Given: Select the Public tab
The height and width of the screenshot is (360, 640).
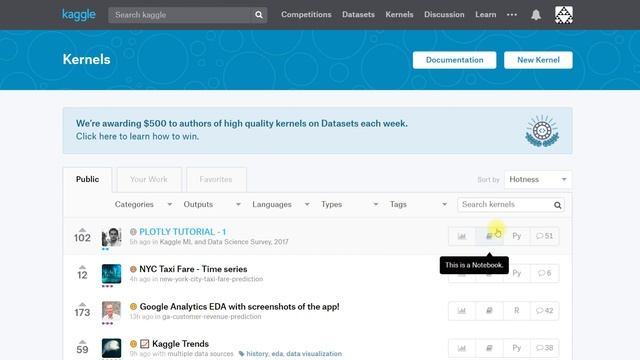Looking at the screenshot, I should click(x=87, y=179).
